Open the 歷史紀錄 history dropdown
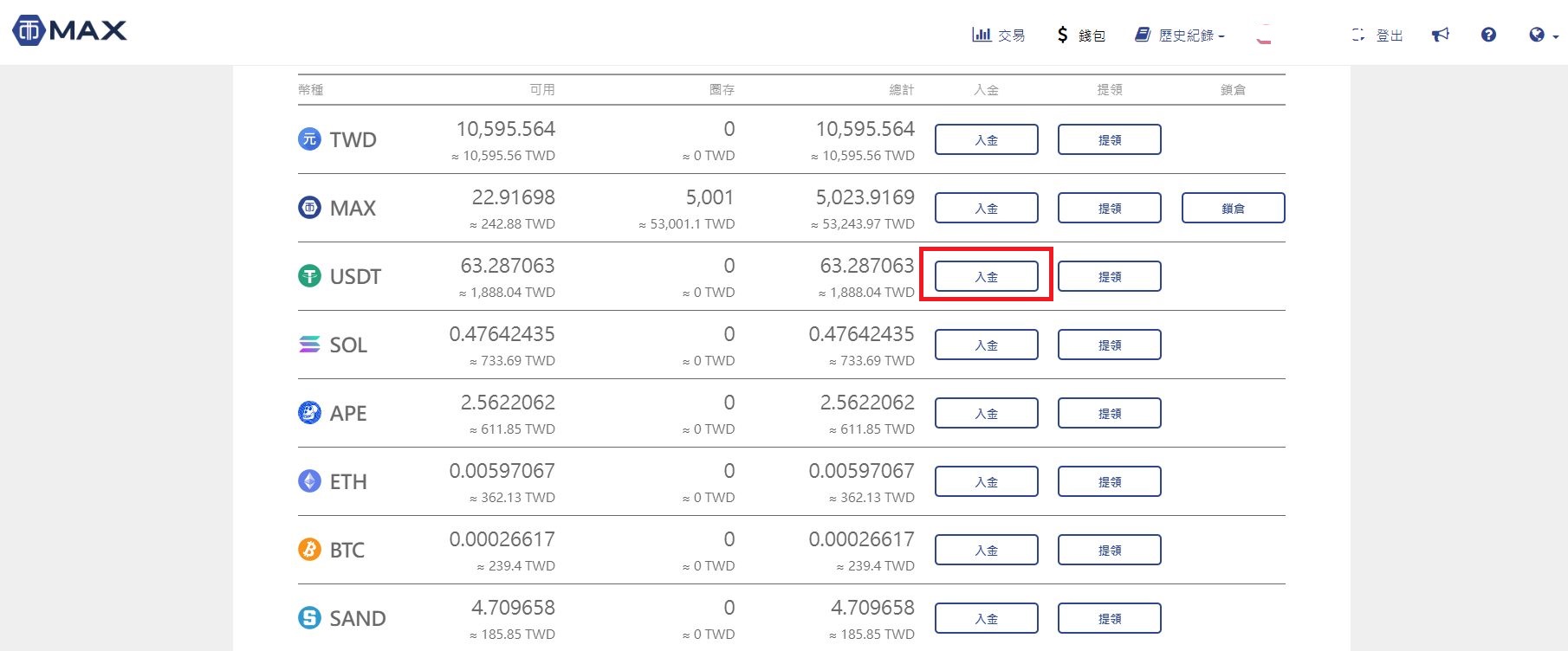 pyautogui.click(x=1180, y=35)
